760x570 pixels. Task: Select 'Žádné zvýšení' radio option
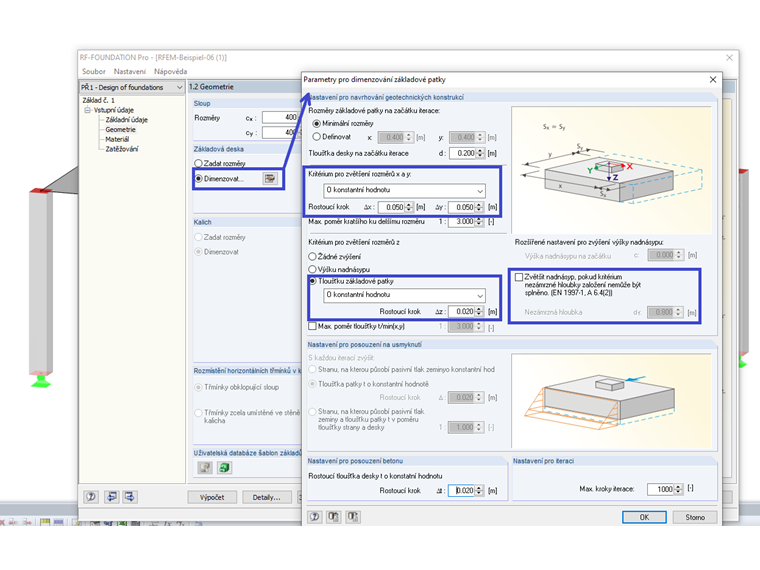click(313, 256)
